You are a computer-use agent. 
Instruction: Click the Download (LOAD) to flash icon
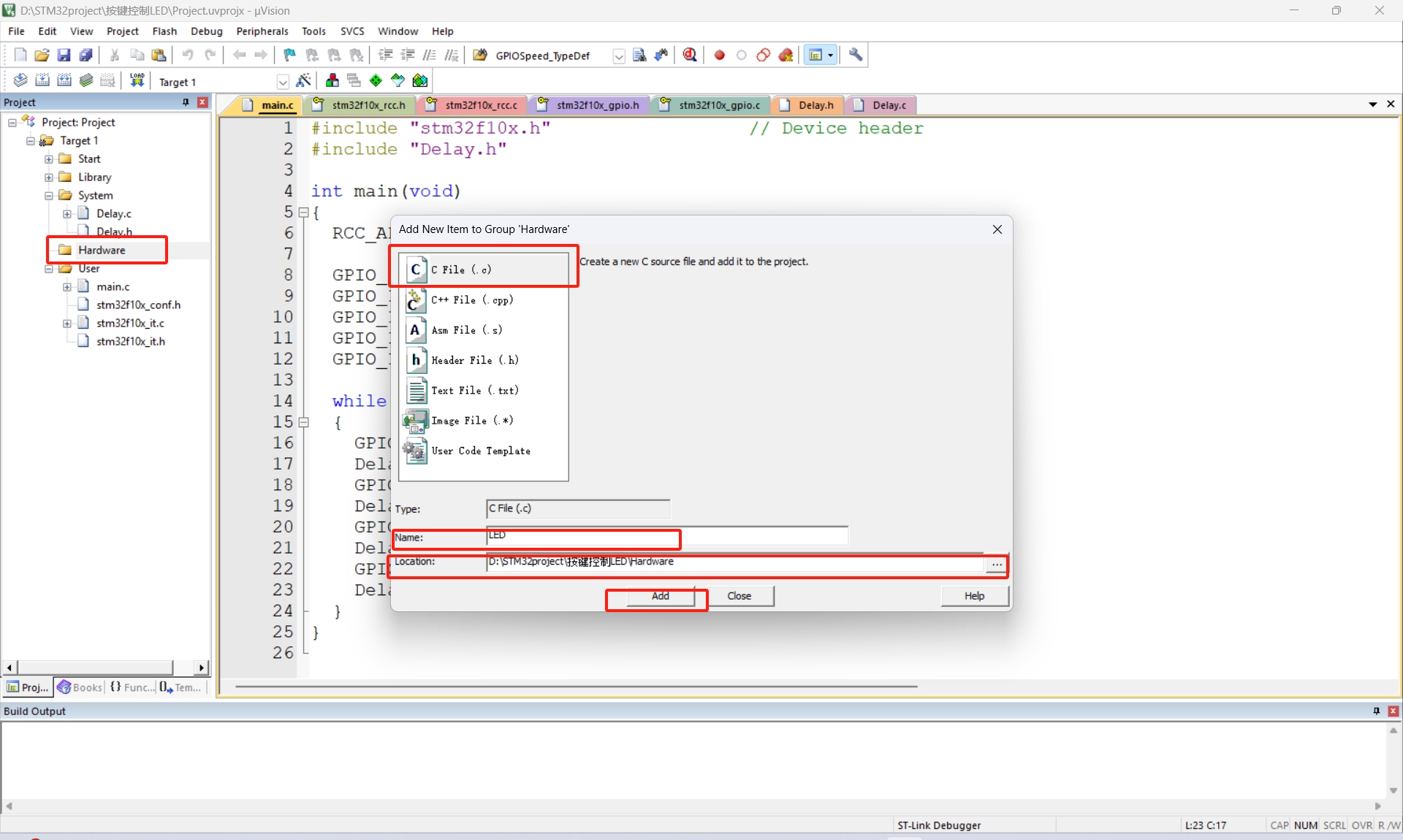click(x=137, y=80)
